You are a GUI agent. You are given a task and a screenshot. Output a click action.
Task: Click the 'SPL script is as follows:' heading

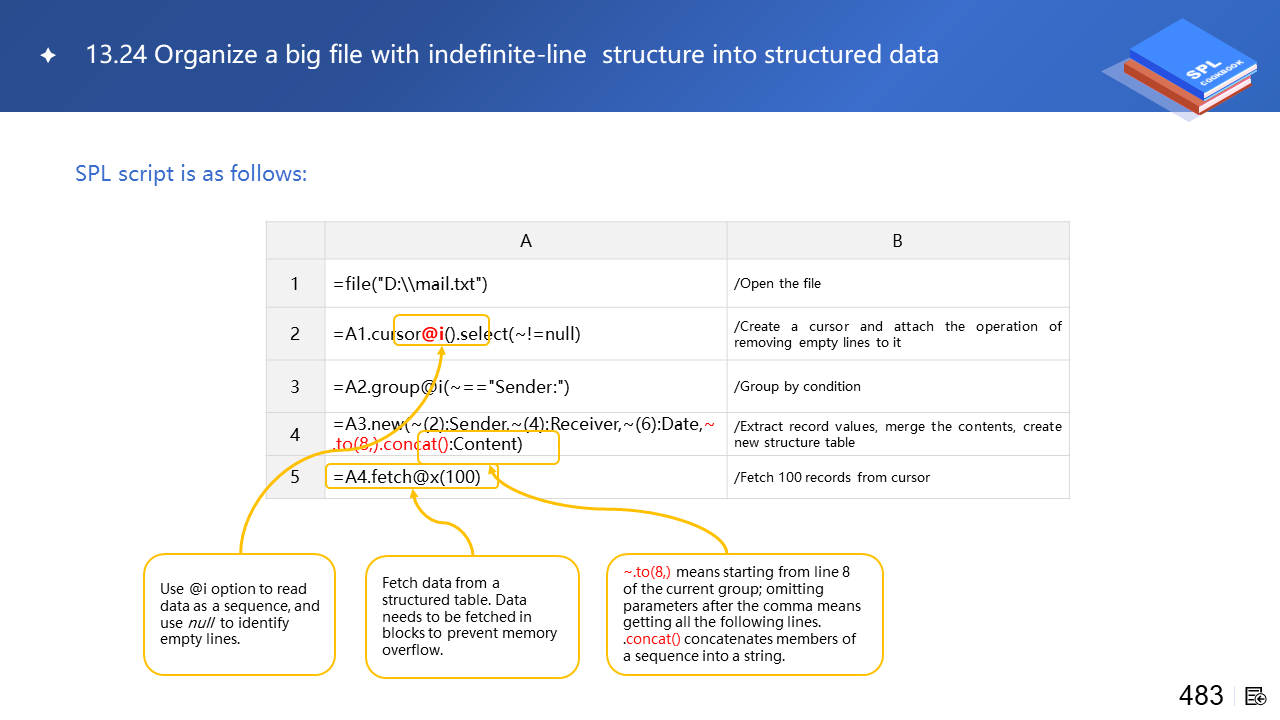[x=191, y=174]
